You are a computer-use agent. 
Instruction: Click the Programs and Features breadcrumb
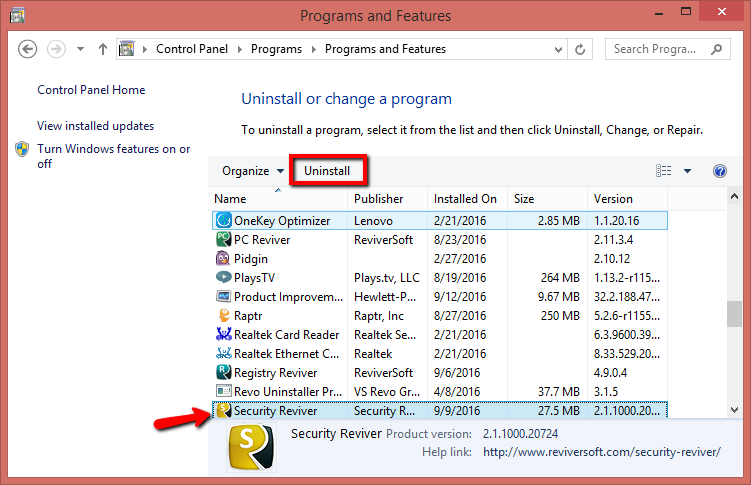tap(385, 49)
